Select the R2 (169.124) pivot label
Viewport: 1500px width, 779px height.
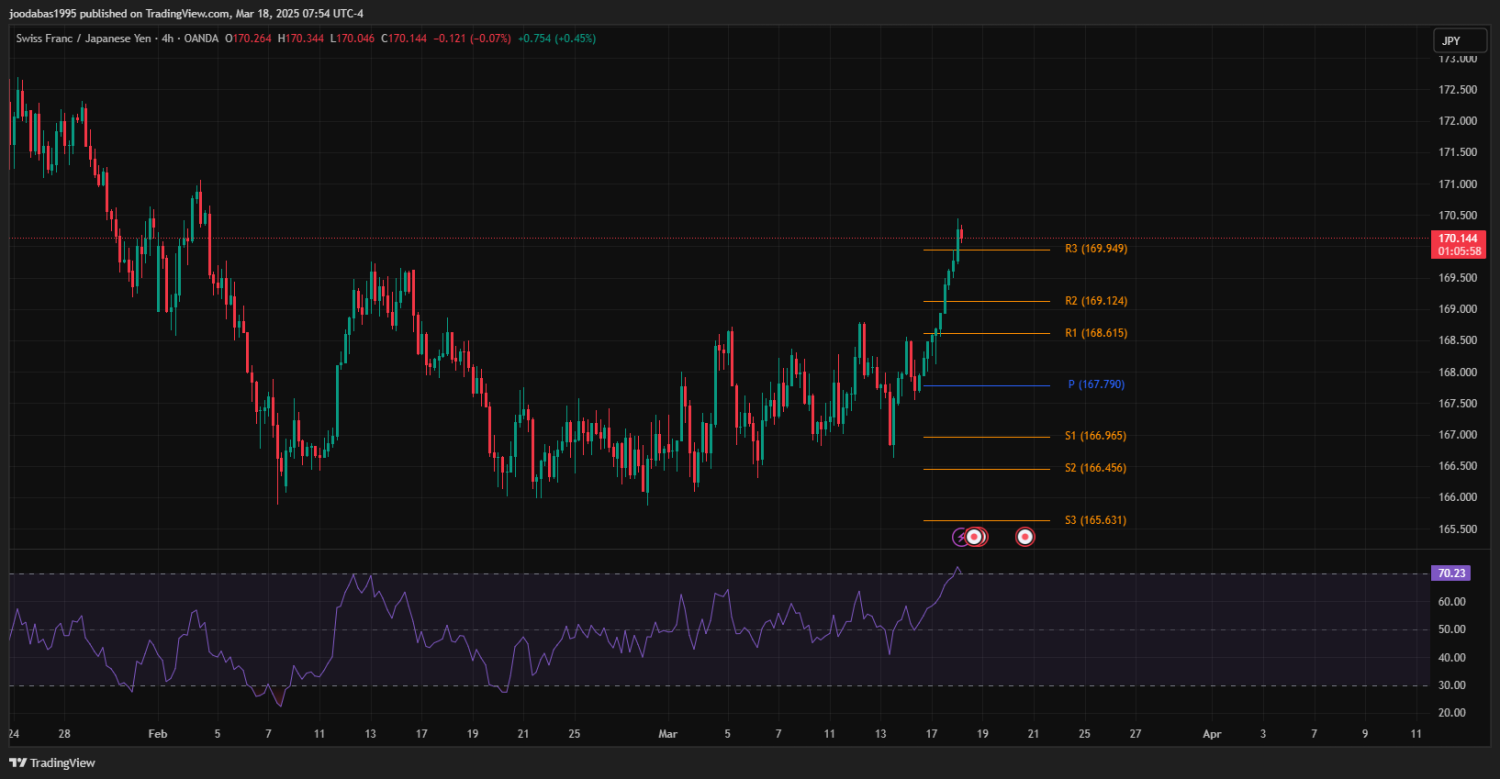1095,301
